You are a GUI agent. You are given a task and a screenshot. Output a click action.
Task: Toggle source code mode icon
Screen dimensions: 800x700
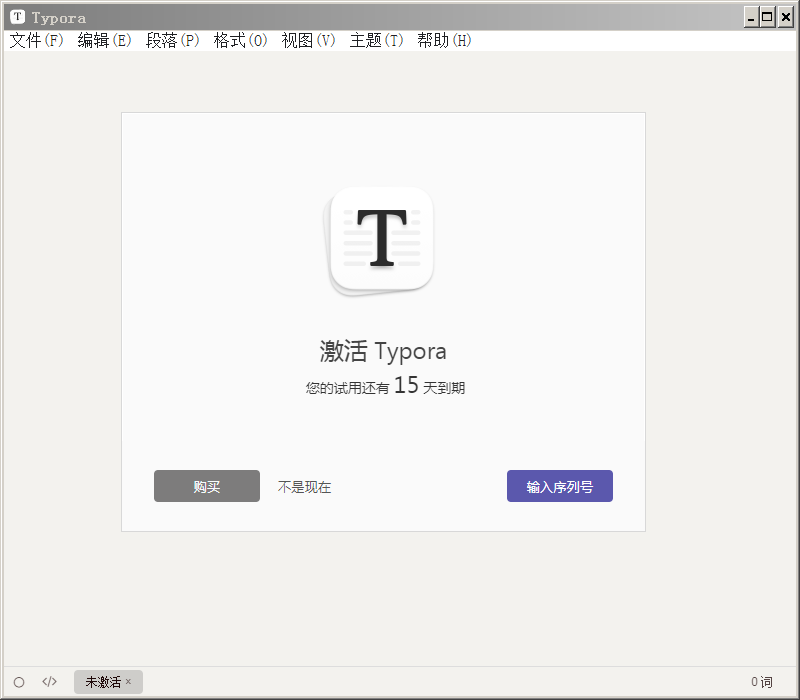click(49, 682)
